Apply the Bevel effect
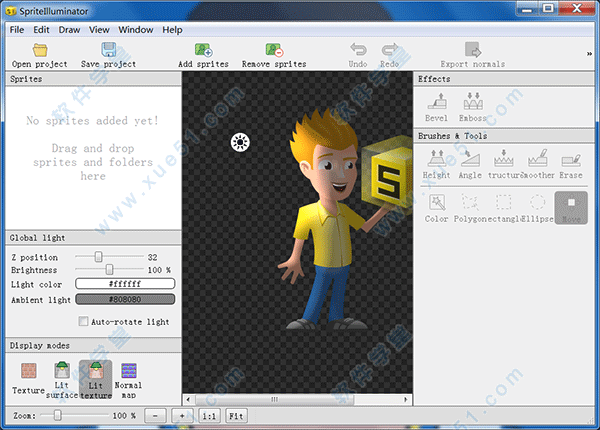This screenshot has height=430, width=600. (436, 104)
